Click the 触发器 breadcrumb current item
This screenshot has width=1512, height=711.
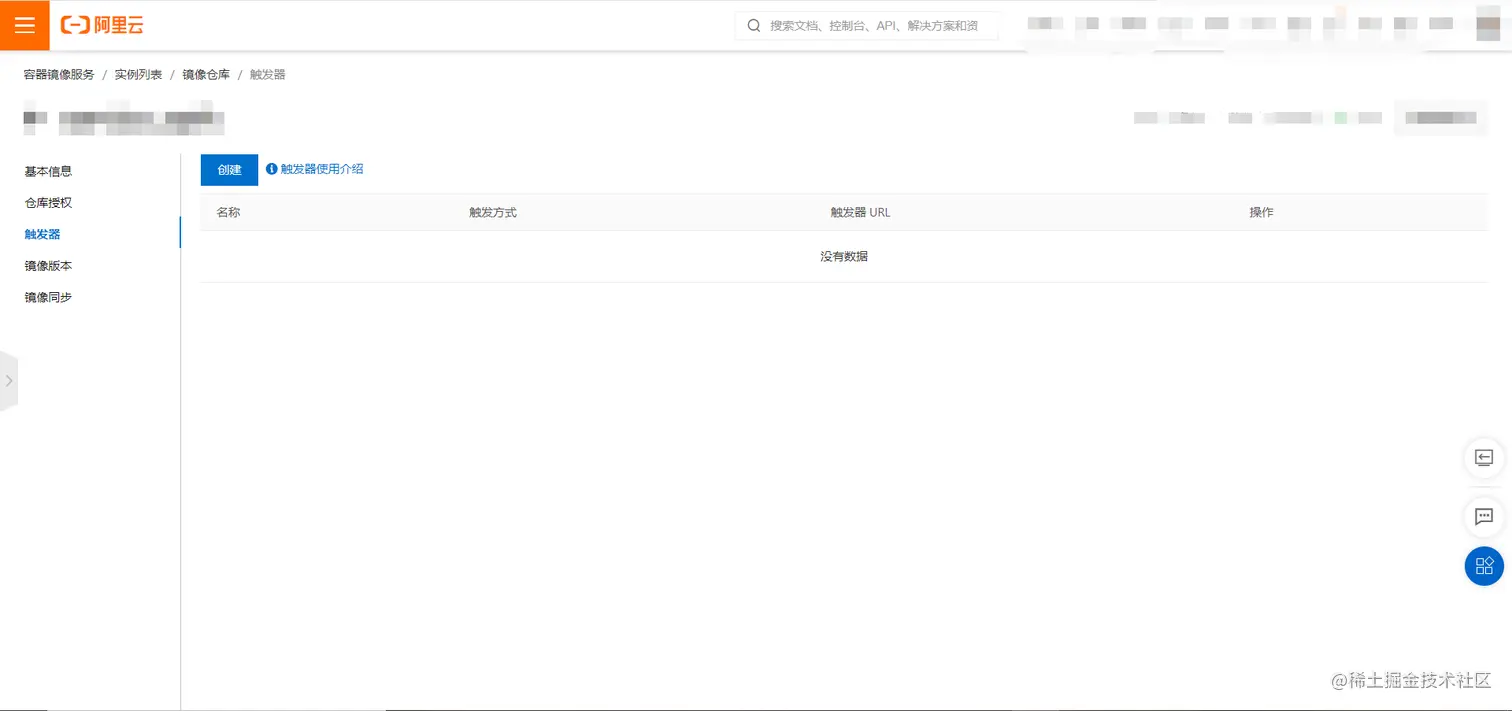[268, 75]
